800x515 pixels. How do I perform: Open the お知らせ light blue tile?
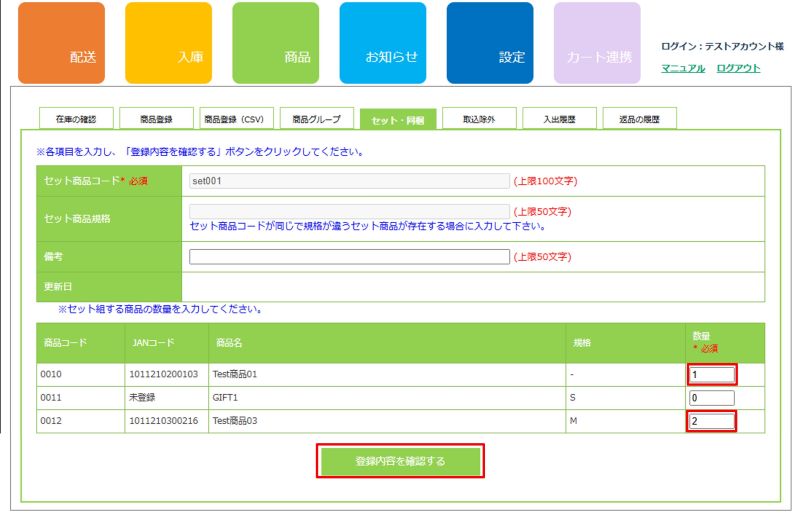tap(382, 43)
